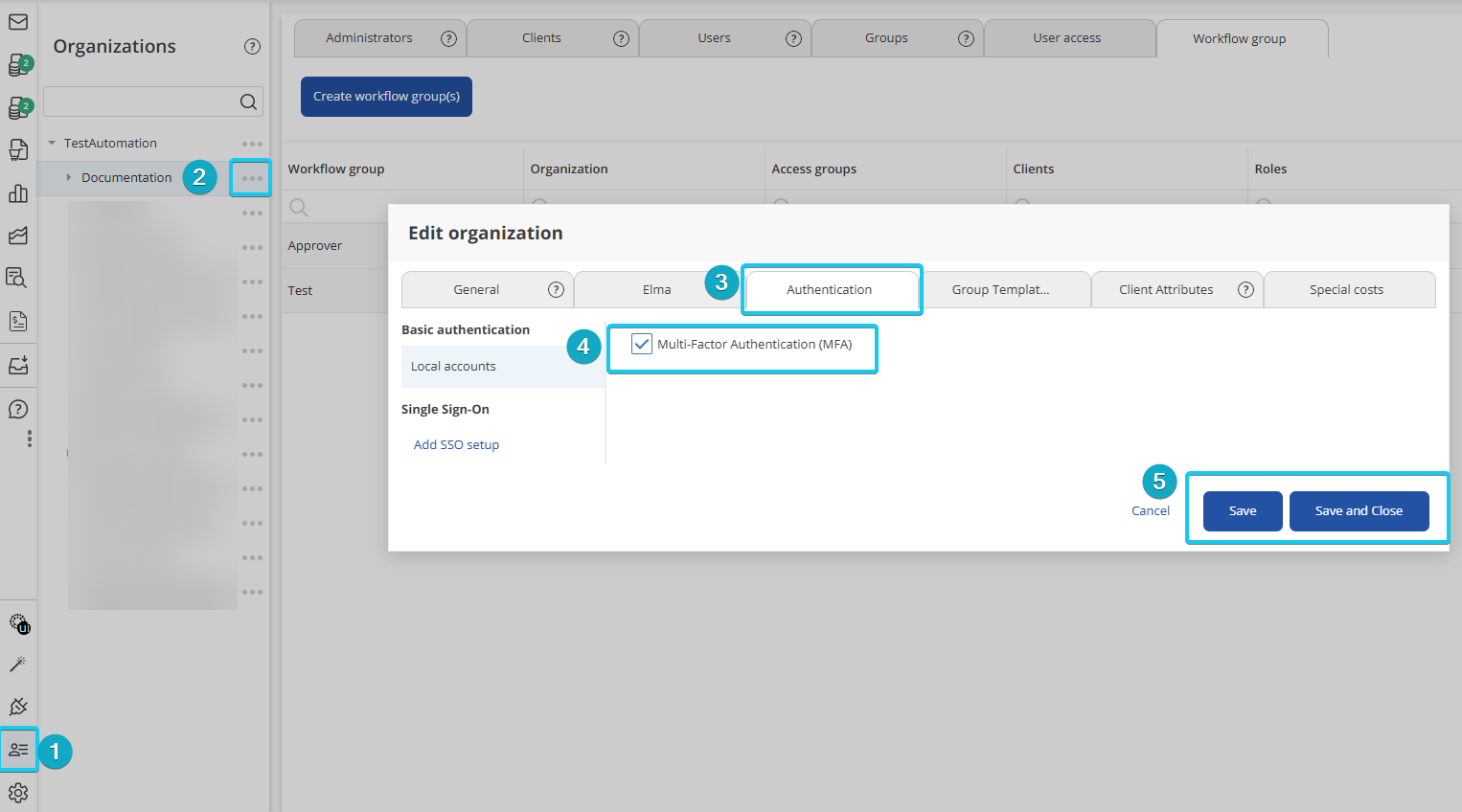Expand the Documentation tree node
The height and width of the screenshot is (812, 1462).
(x=69, y=177)
